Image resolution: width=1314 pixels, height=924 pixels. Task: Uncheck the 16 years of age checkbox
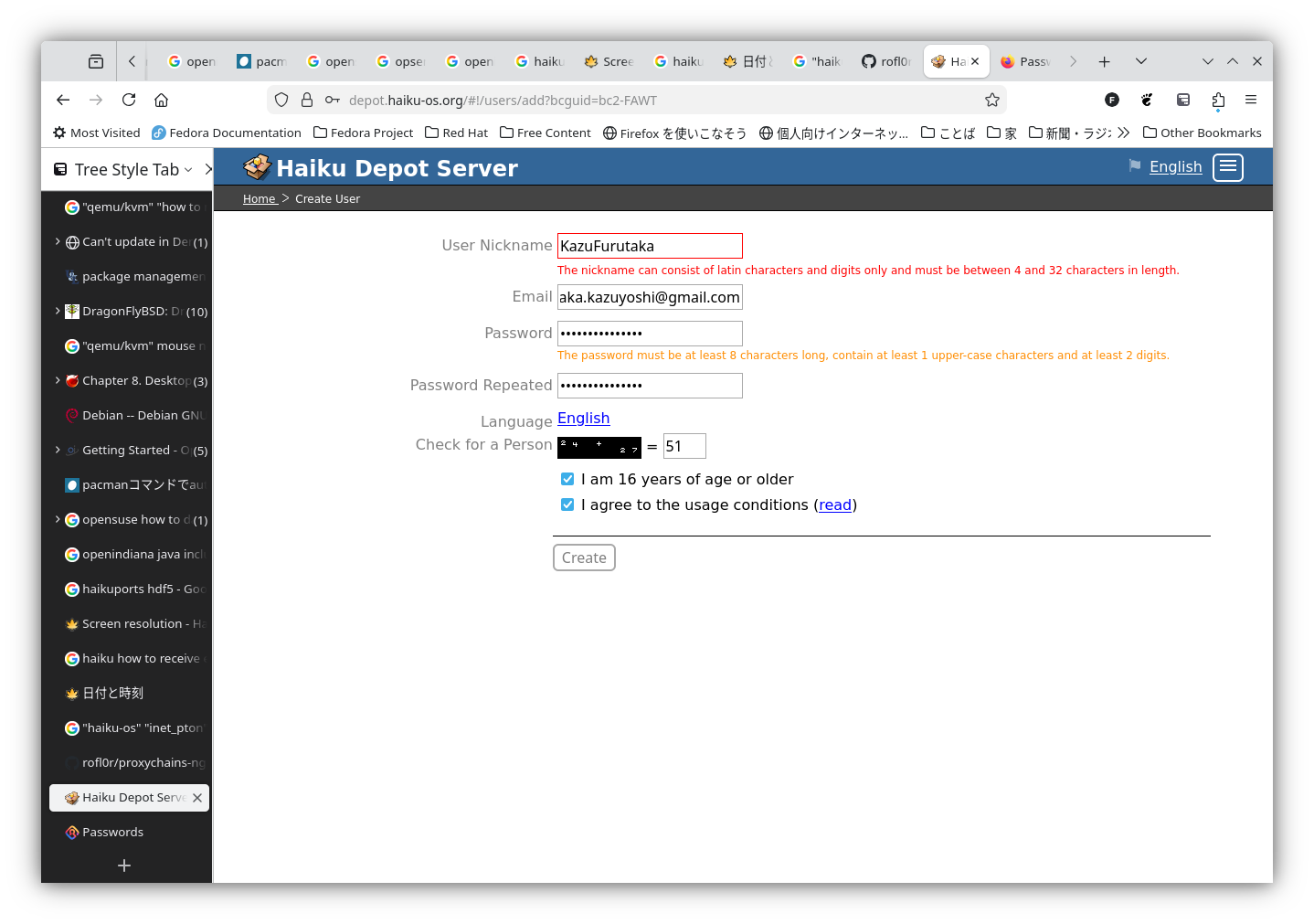tap(567, 479)
